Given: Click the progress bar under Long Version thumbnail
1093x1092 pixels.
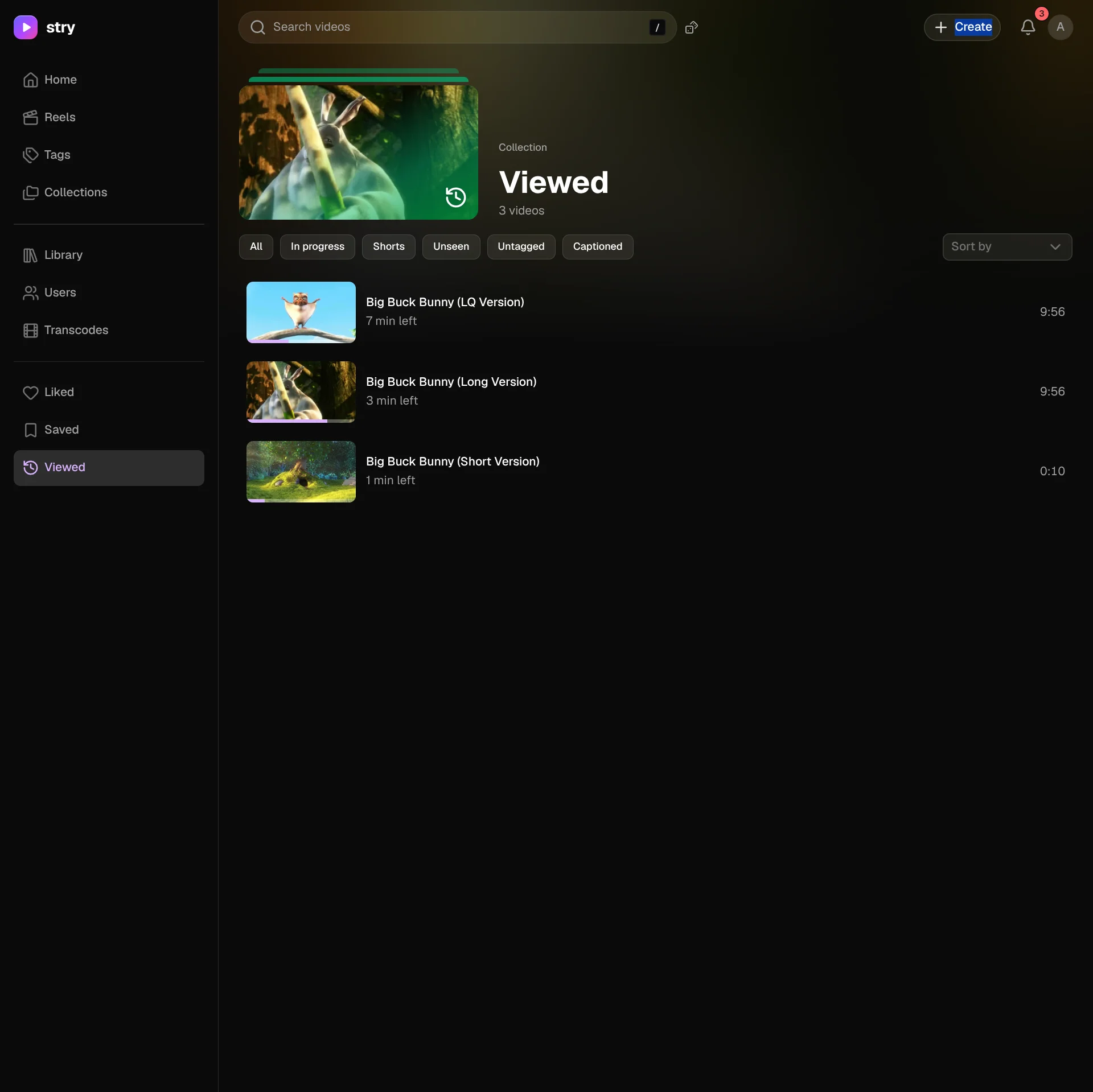Looking at the screenshot, I should click(301, 421).
